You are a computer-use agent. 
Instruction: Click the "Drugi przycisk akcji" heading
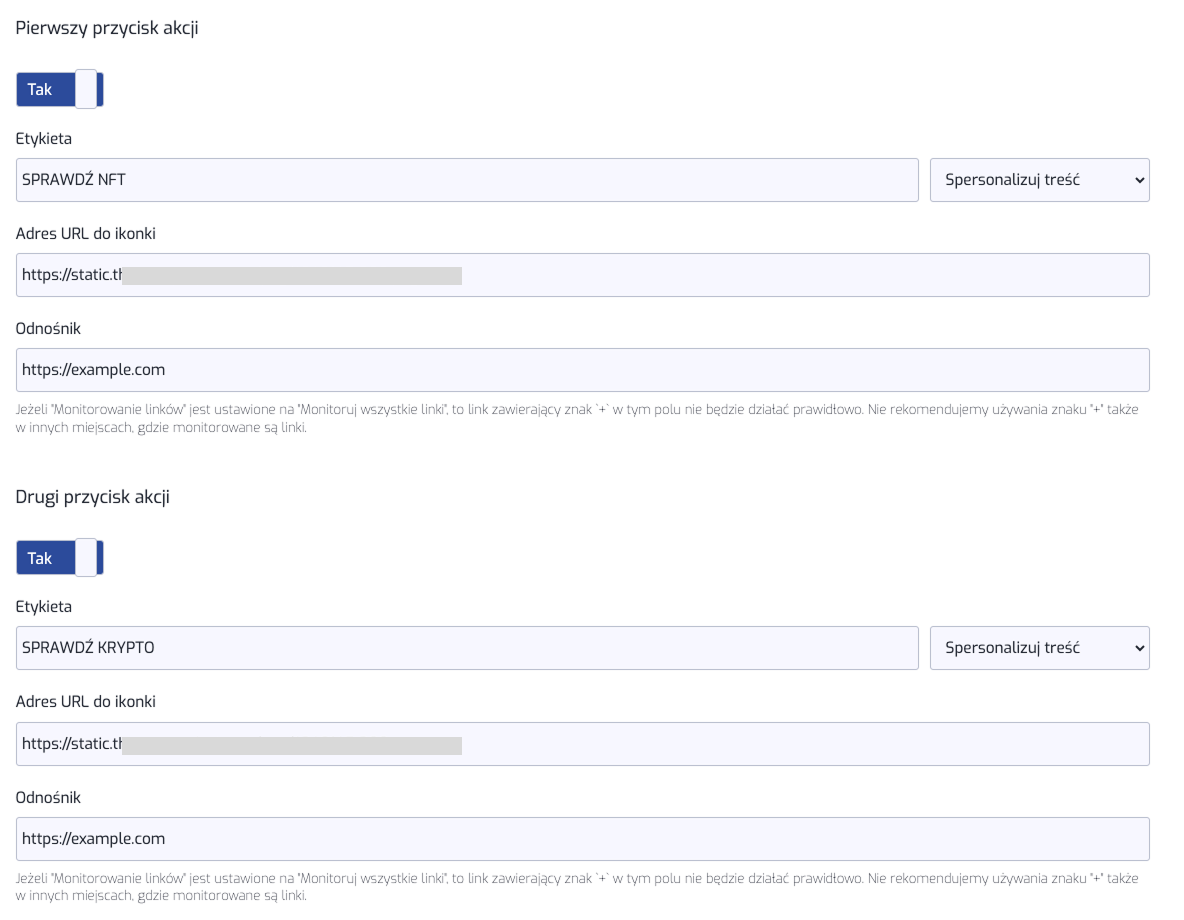tap(93, 497)
